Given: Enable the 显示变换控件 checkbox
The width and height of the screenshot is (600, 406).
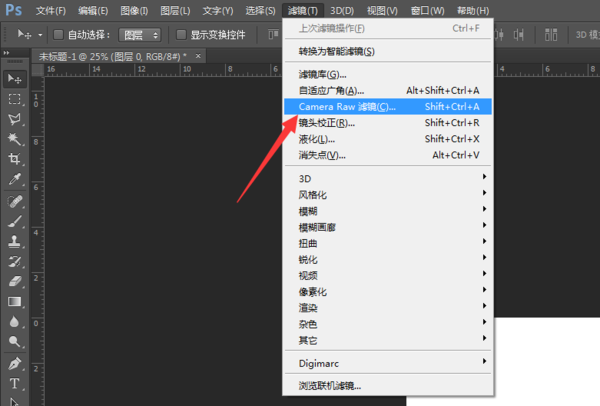Looking at the screenshot, I should click(x=181, y=35).
